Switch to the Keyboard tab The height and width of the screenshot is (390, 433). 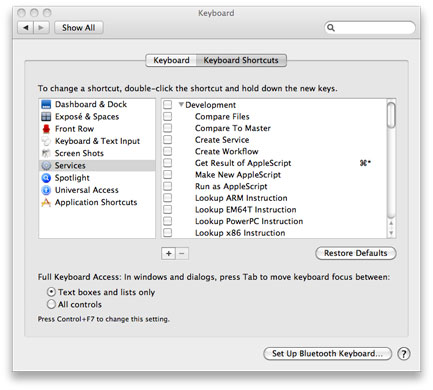pos(171,60)
